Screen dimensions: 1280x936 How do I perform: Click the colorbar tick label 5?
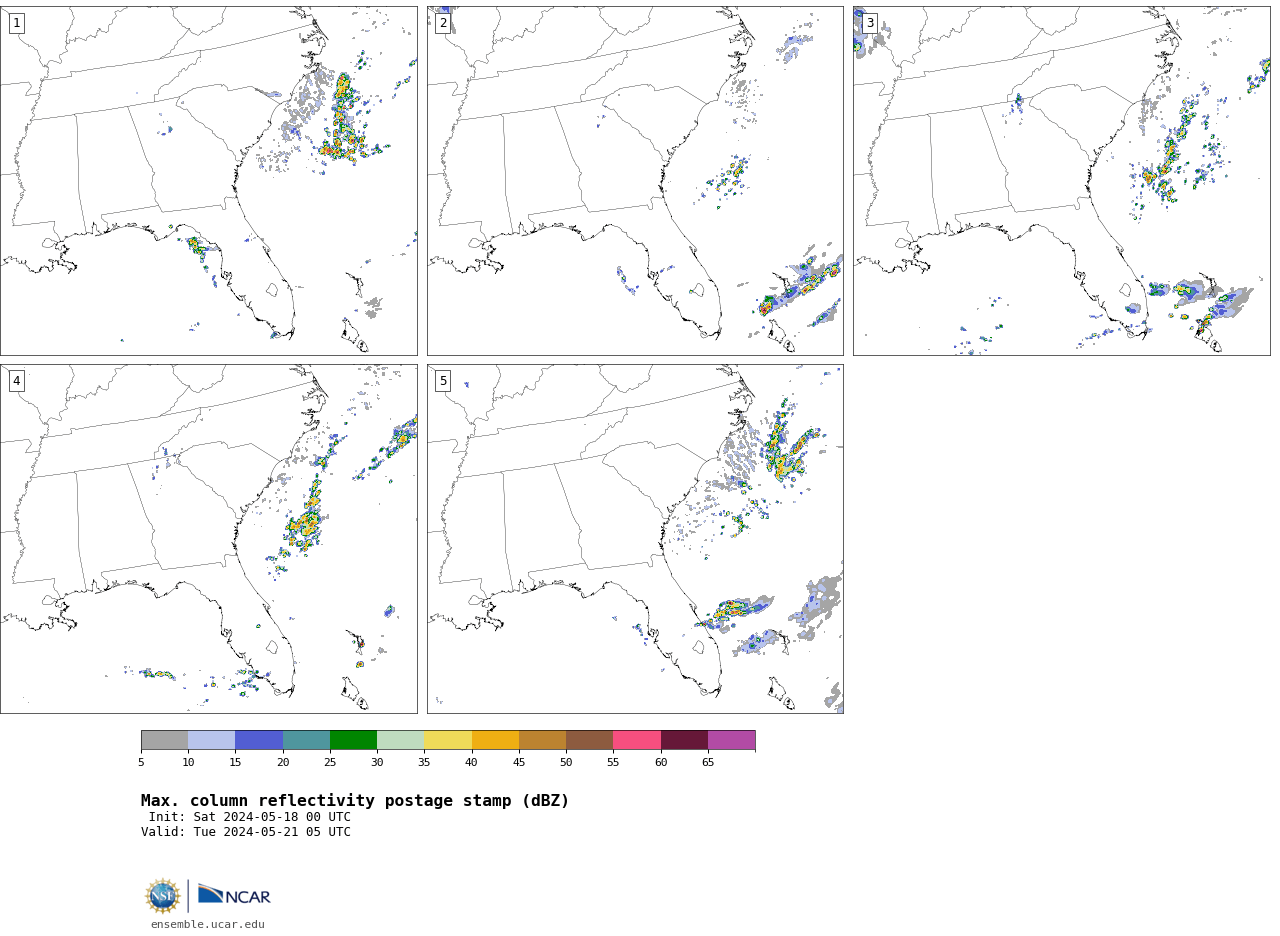141,763
